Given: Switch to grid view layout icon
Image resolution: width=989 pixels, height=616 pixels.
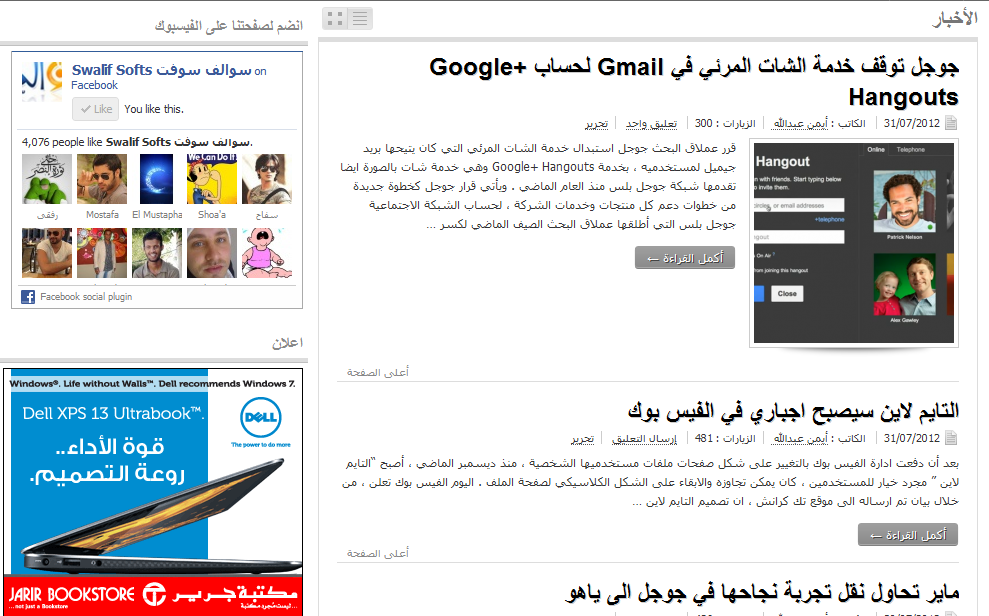Looking at the screenshot, I should (x=335, y=18).
